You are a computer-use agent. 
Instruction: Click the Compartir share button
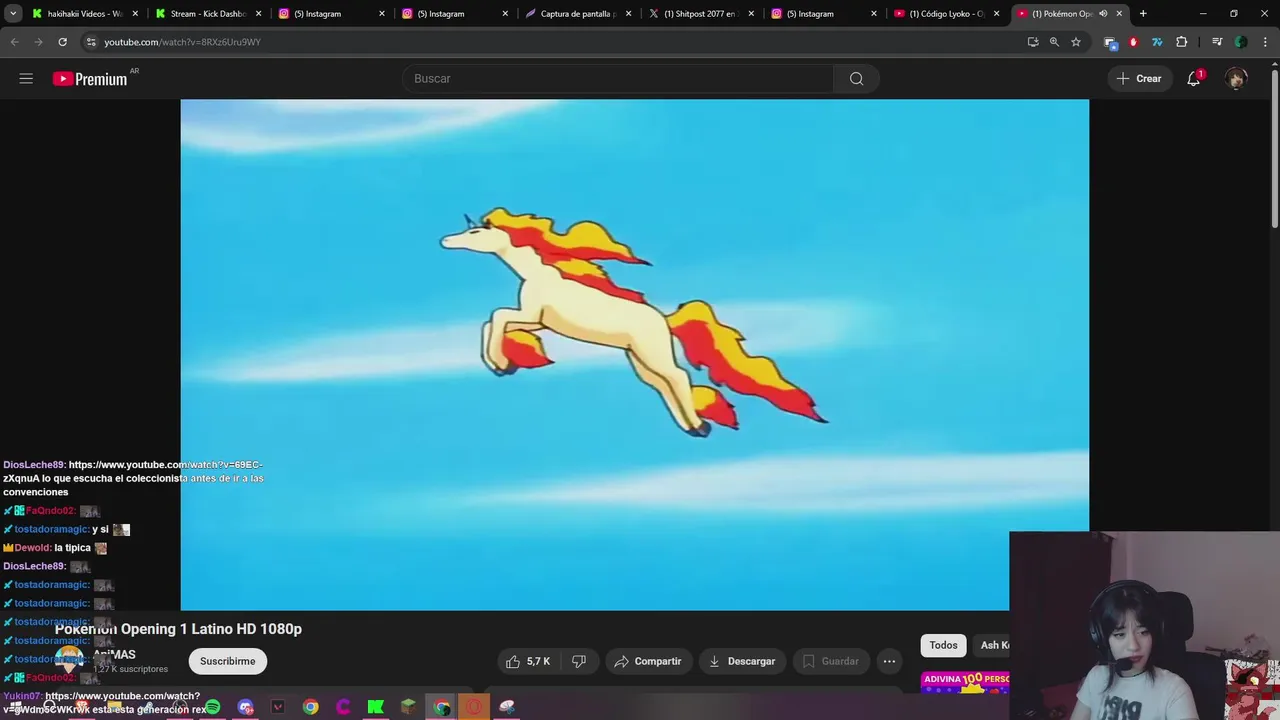point(647,661)
